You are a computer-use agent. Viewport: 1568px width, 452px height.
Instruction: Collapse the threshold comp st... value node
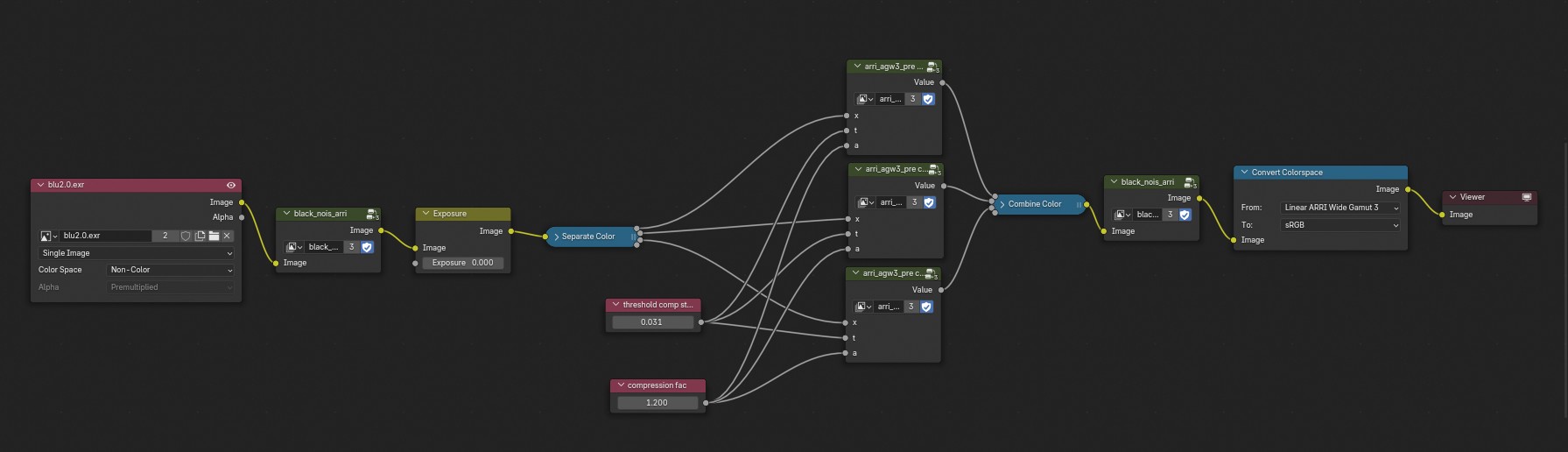tap(615, 305)
